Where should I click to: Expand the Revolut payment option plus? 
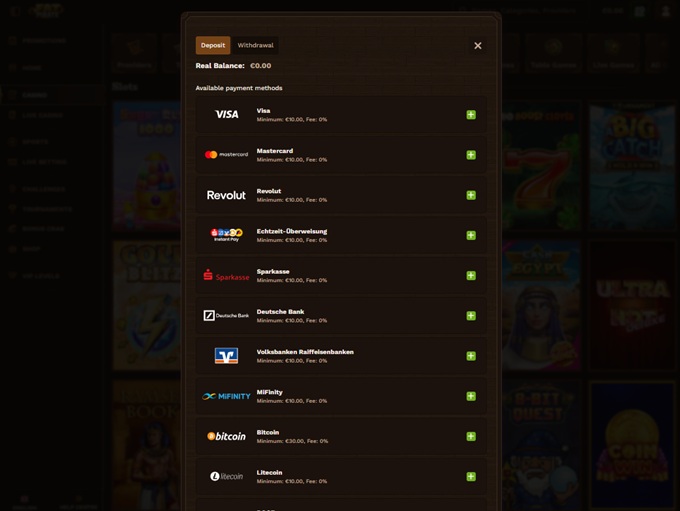tap(471, 195)
